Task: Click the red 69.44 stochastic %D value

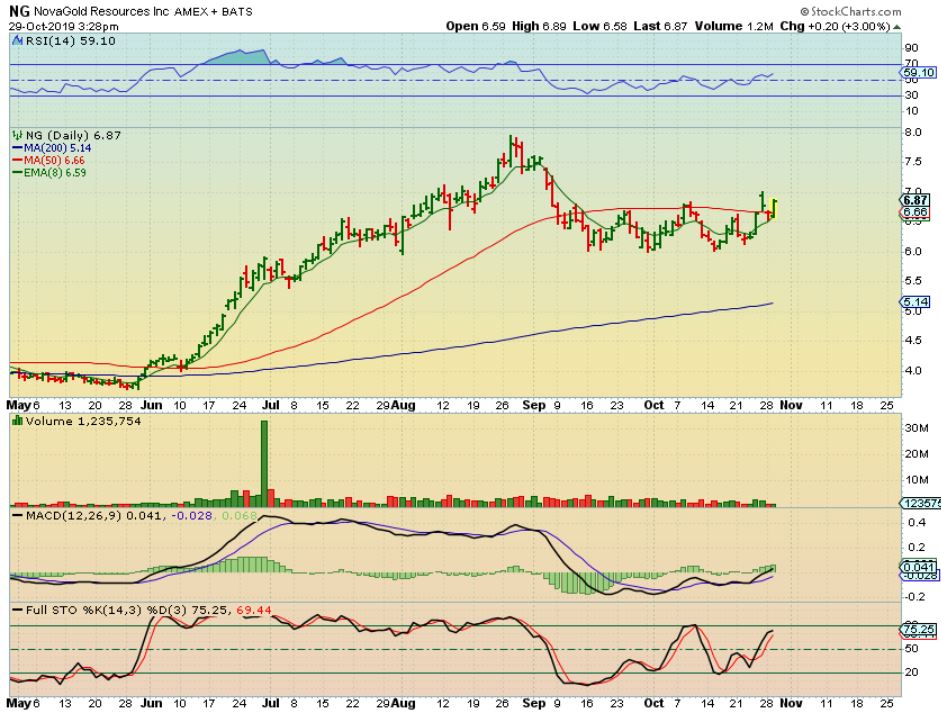Action: pyautogui.click(x=254, y=611)
